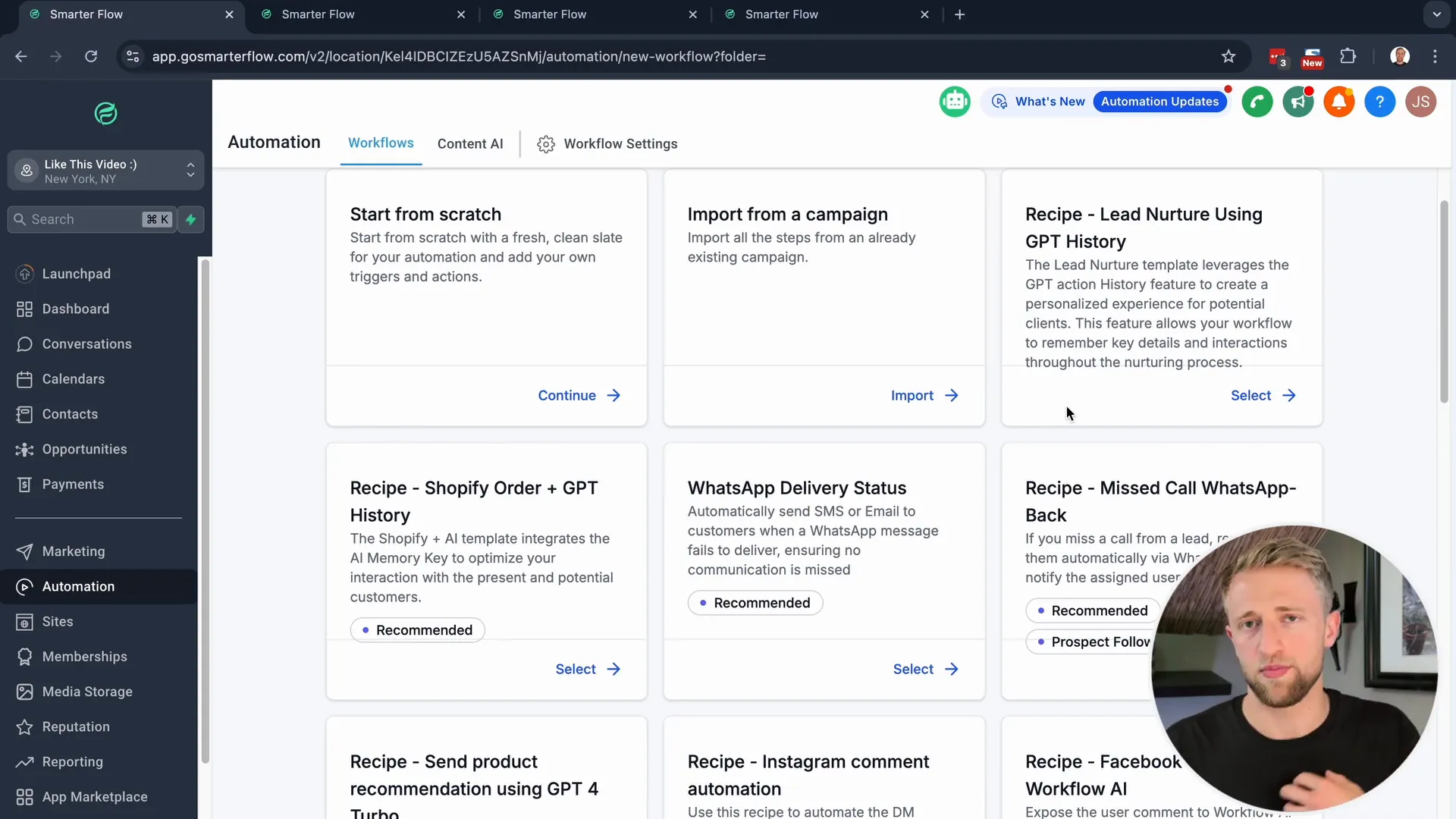Click the site info icon in address bar

(x=133, y=56)
